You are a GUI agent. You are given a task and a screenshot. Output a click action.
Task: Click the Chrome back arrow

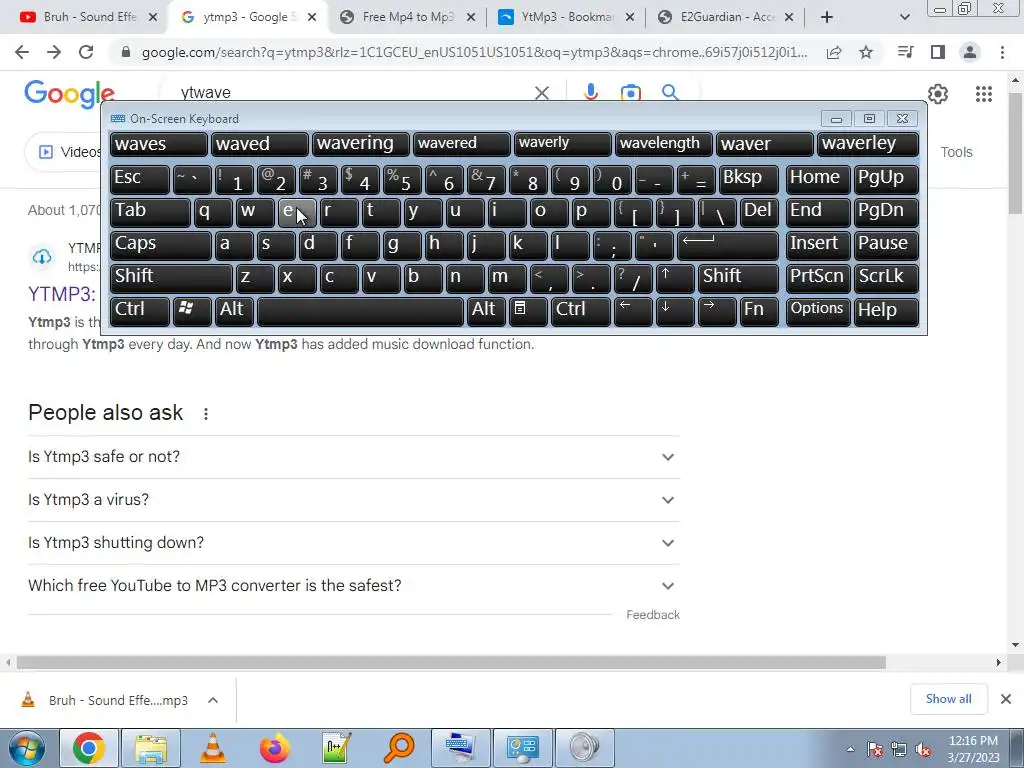22,52
